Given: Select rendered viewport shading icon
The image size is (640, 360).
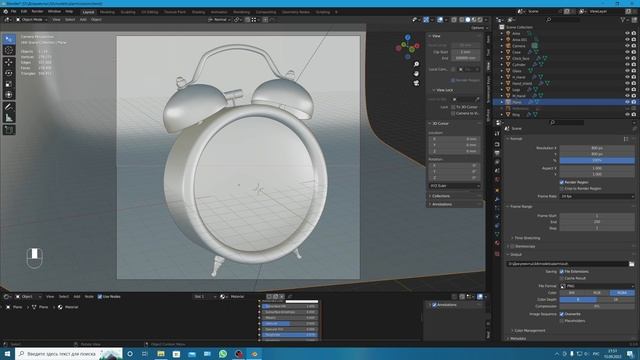Looking at the screenshot, I should click(x=480, y=20).
